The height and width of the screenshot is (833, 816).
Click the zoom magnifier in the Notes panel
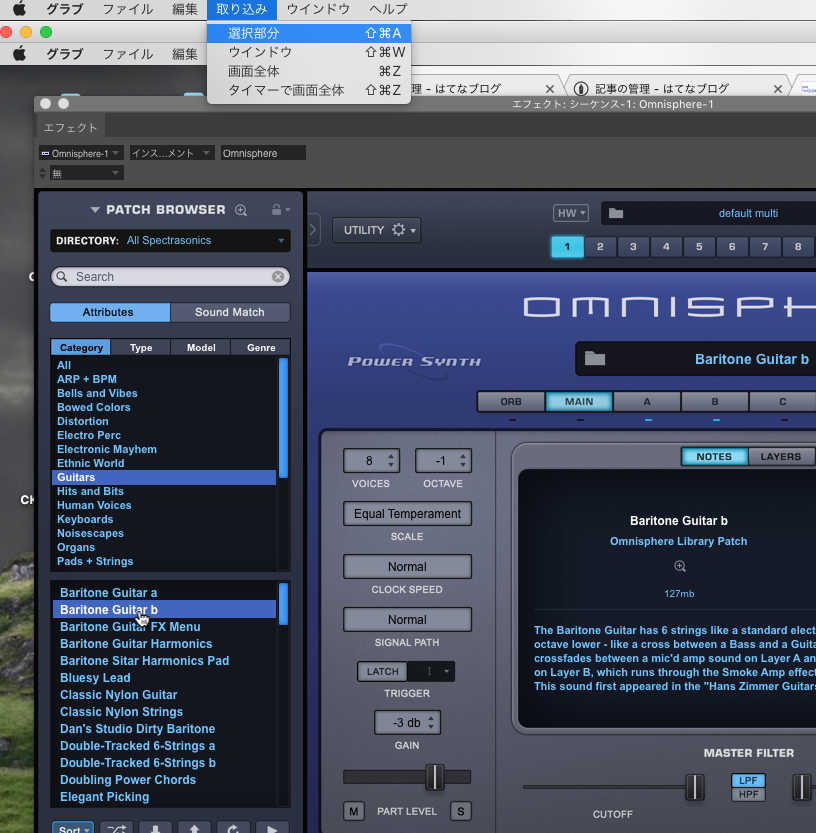pyautogui.click(x=679, y=566)
